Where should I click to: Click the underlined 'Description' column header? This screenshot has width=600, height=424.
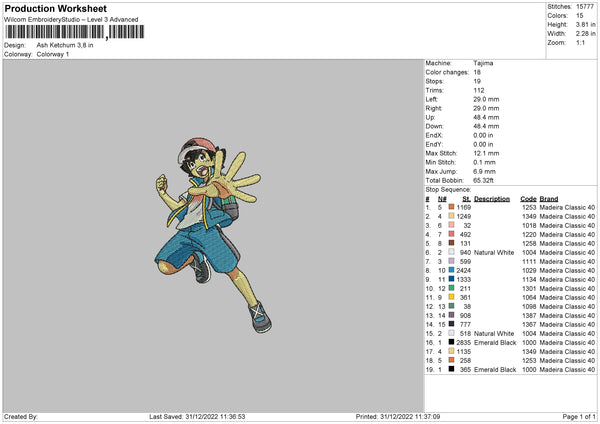pyautogui.click(x=492, y=199)
